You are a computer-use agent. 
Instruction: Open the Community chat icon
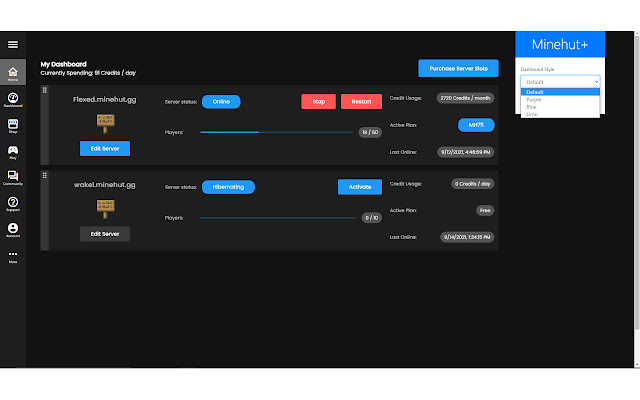coord(13,178)
